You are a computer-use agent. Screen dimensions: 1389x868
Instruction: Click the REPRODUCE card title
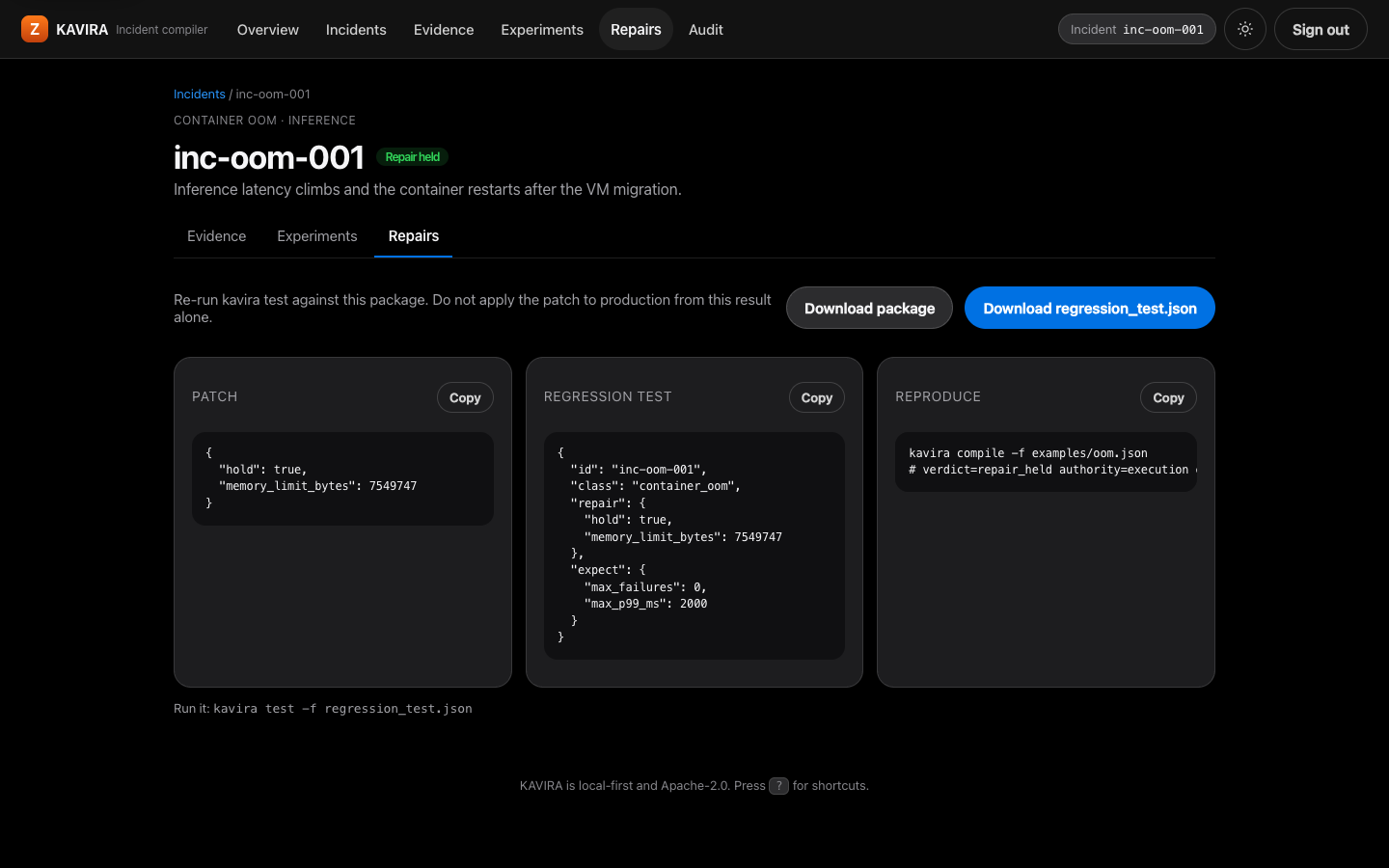[938, 396]
